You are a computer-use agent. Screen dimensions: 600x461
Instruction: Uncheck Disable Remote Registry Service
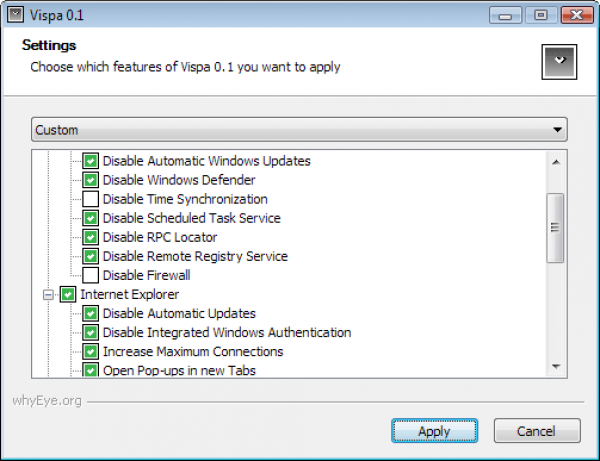[x=90, y=256]
